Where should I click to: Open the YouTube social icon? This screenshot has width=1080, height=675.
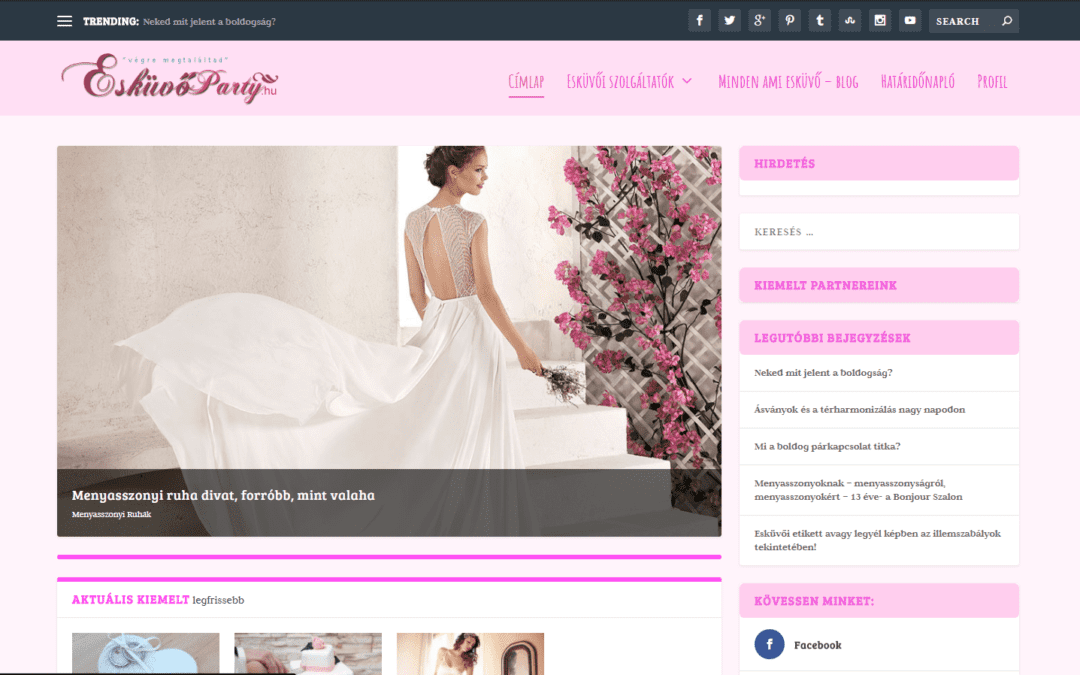tap(910, 21)
